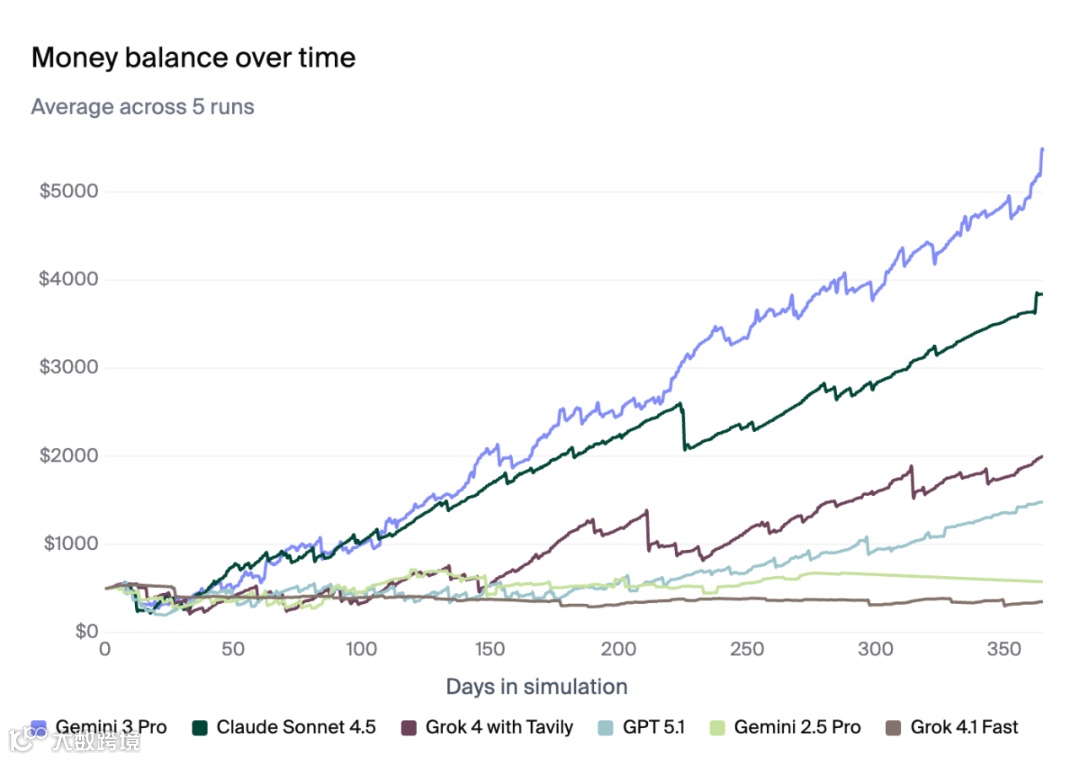Viewport: 1080px width, 760px height.
Task: Select the Grok 4.1 Fast legend label
Action: [964, 727]
